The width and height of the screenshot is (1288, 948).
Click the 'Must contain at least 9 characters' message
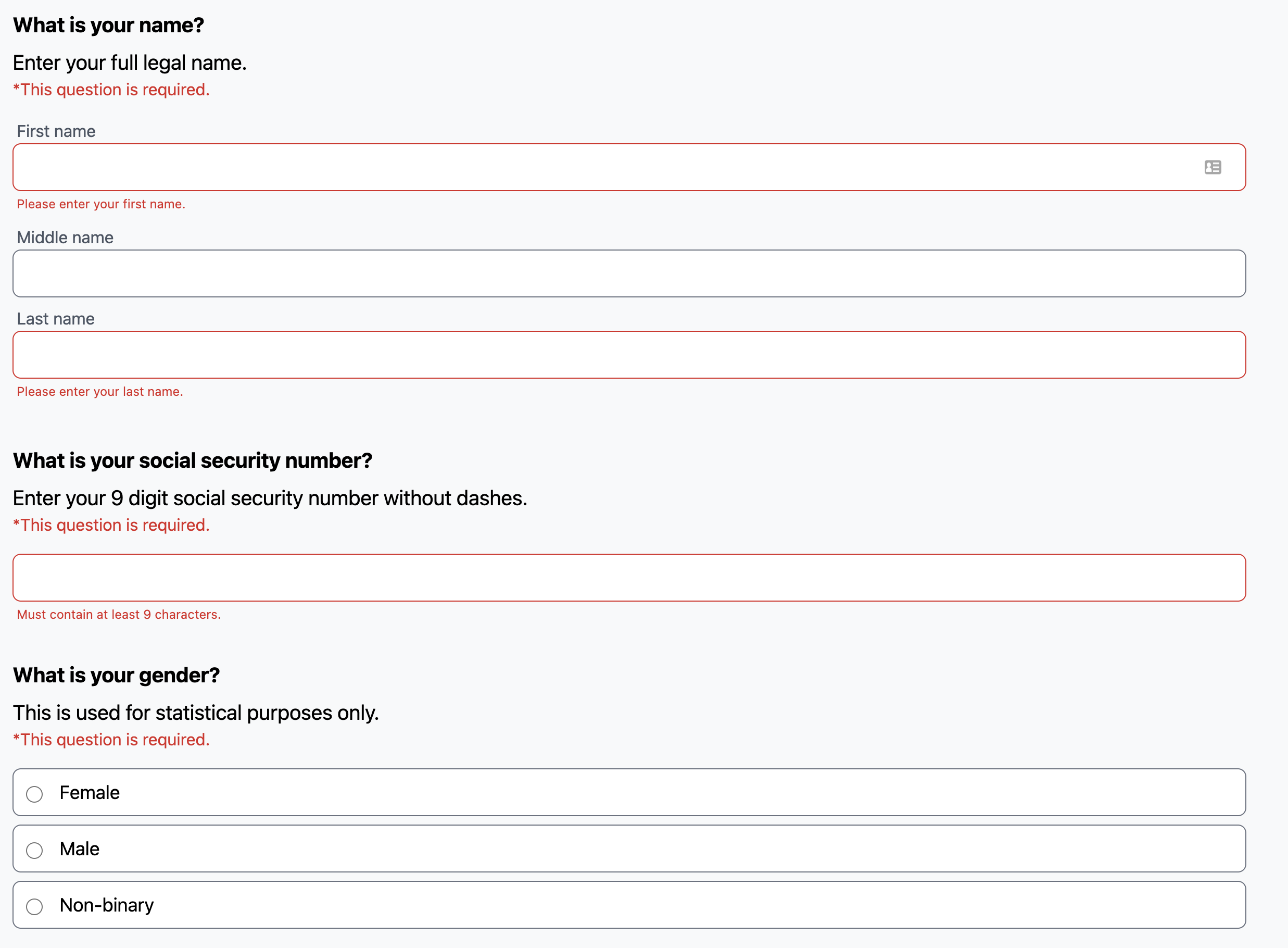[118, 614]
